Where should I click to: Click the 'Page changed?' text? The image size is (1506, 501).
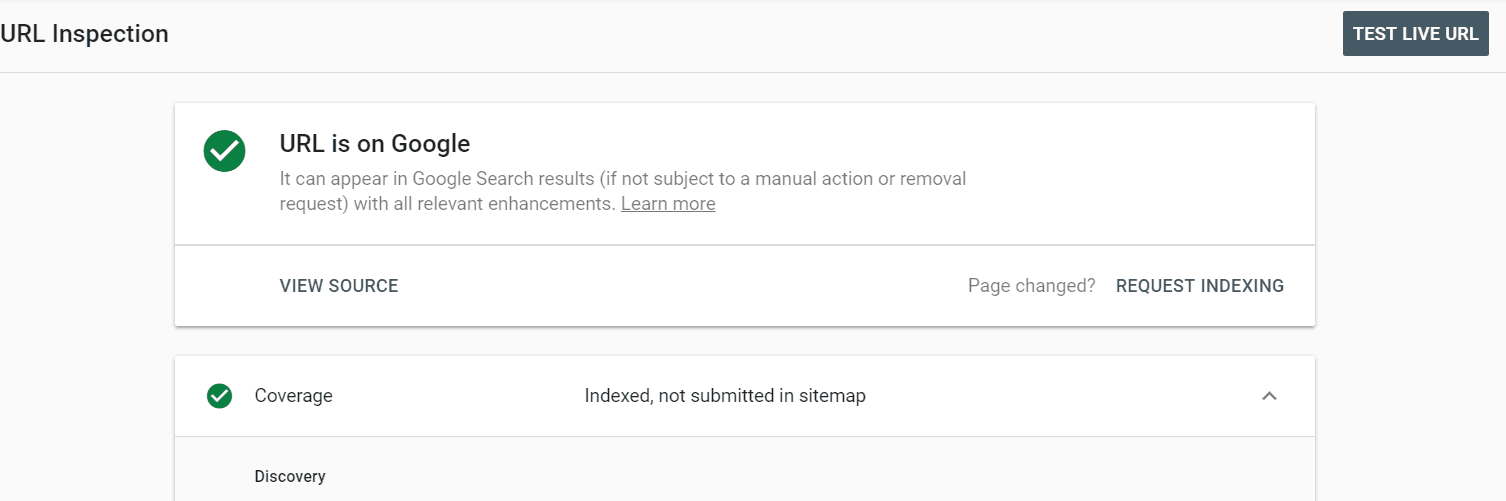point(1031,286)
